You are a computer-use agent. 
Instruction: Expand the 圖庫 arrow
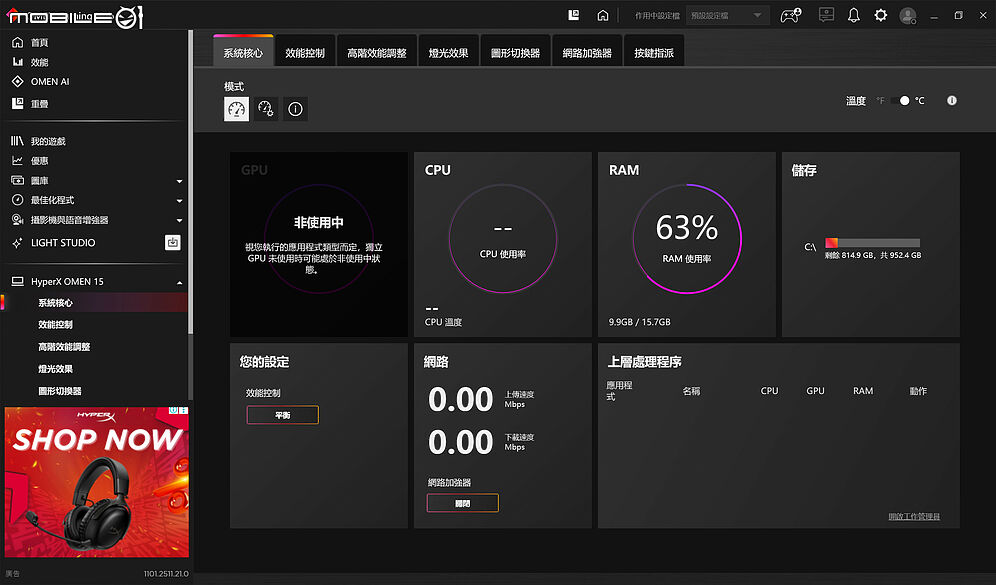[x=179, y=181]
